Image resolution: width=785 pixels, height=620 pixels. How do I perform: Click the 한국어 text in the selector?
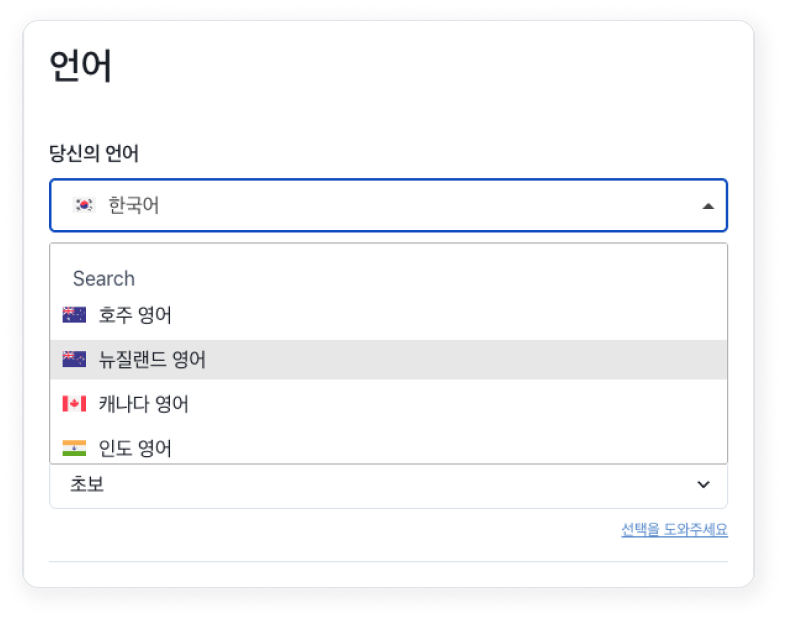coord(134,206)
